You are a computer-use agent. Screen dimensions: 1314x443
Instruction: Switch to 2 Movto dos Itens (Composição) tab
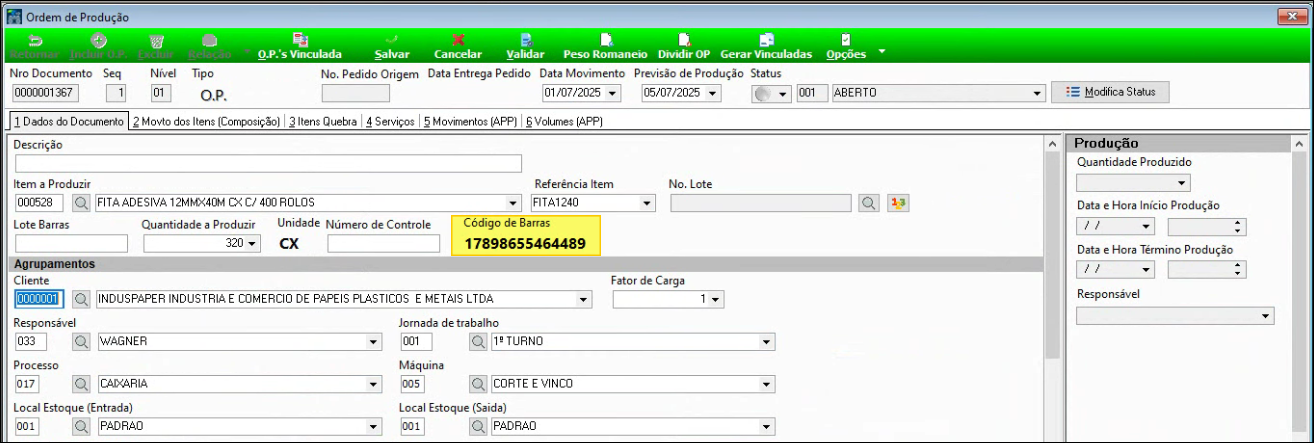pyautogui.click(x=207, y=121)
